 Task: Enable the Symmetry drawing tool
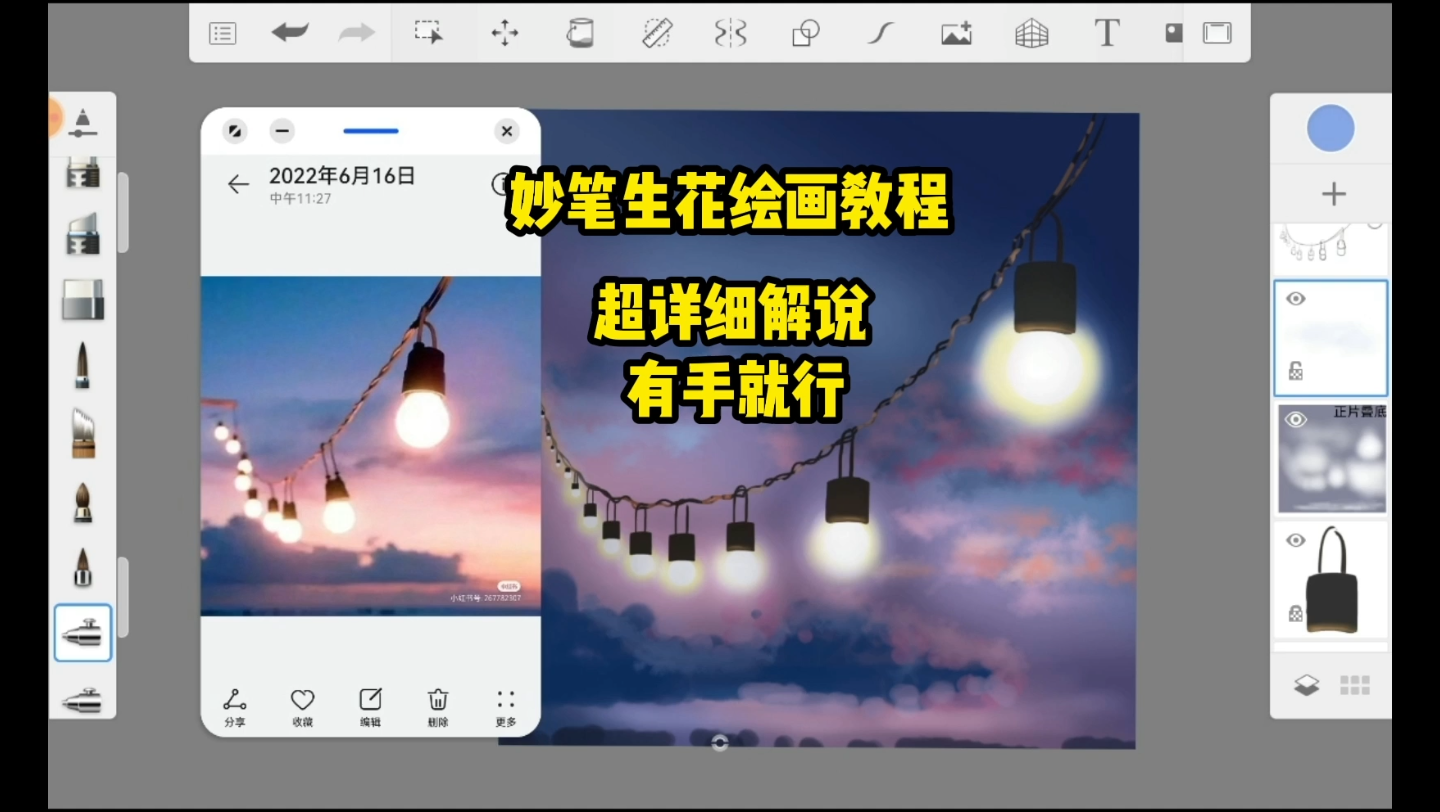click(x=730, y=32)
